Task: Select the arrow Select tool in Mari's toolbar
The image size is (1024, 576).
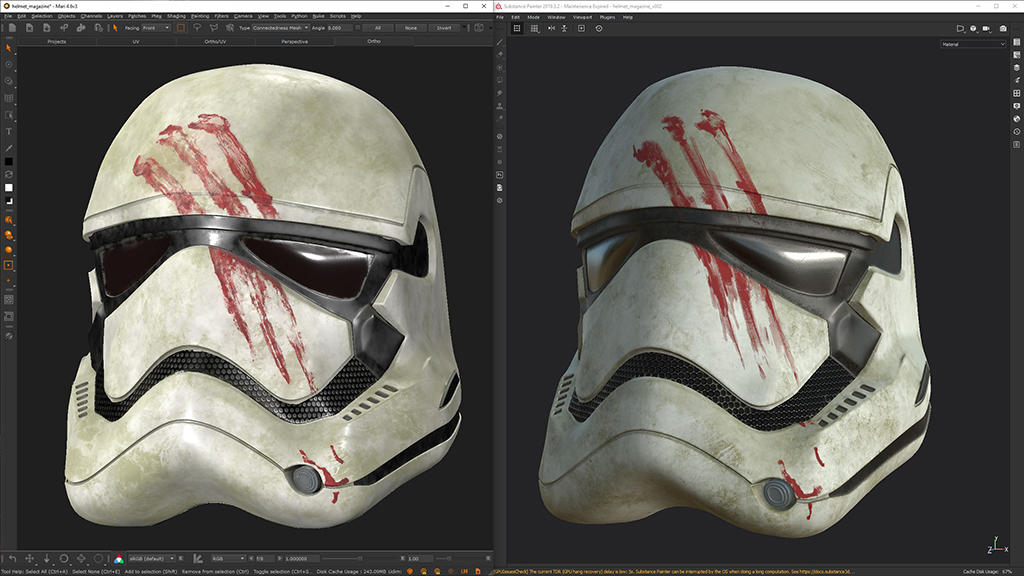Action: pos(8,49)
